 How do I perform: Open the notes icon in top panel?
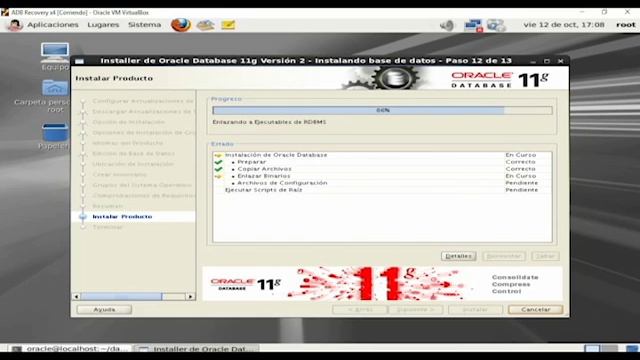(228, 25)
